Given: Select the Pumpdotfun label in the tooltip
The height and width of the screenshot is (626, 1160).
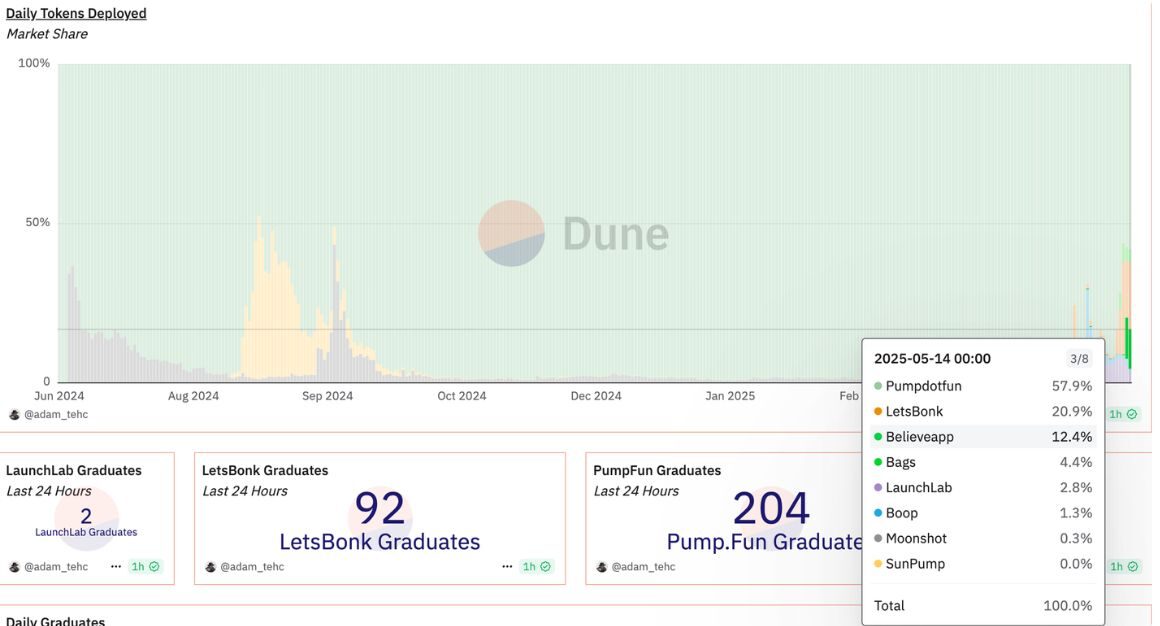Looking at the screenshot, I should click(x=923, y=386).
